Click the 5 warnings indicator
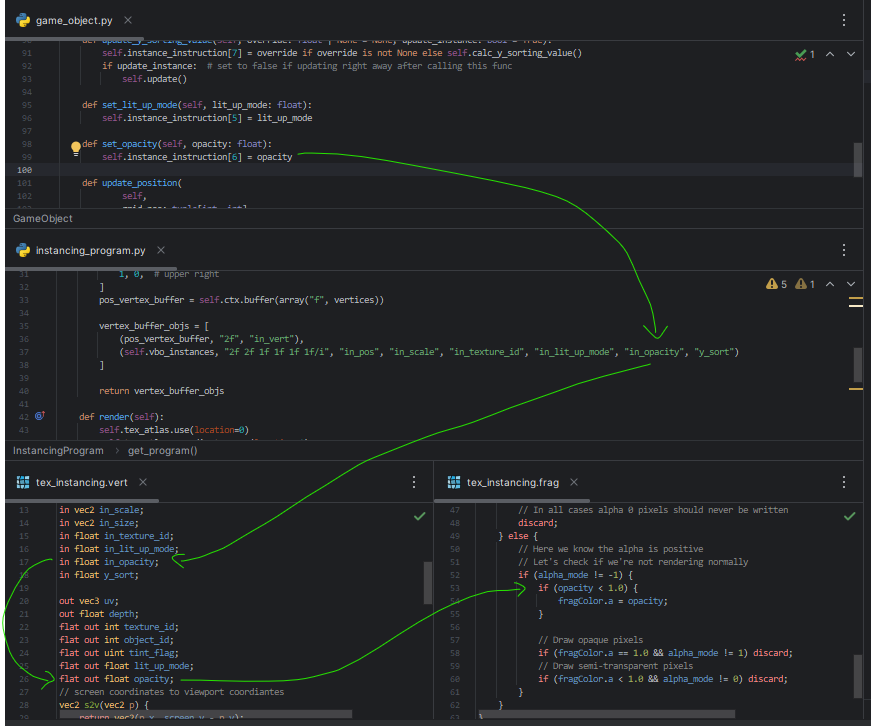Image resolution: width=871 pixels, height=726 pixels. pyautogui.click(x=776, y=284)
